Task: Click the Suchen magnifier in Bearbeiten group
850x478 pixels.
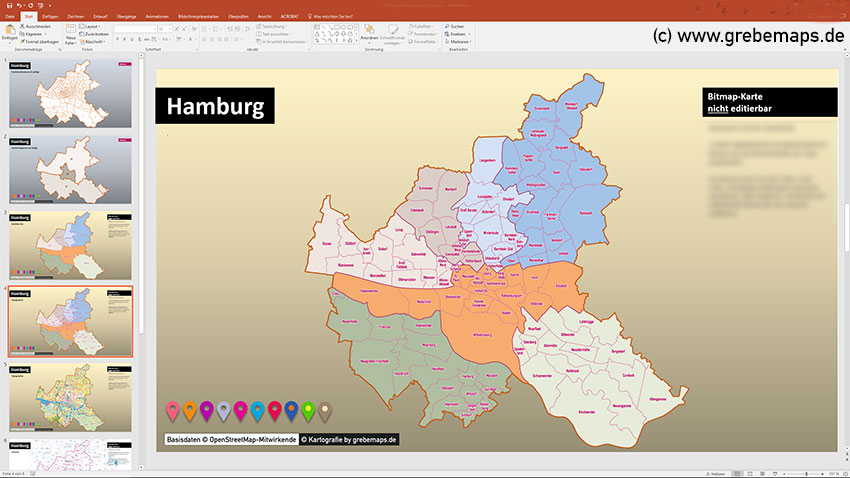Action: coord(453,26)
